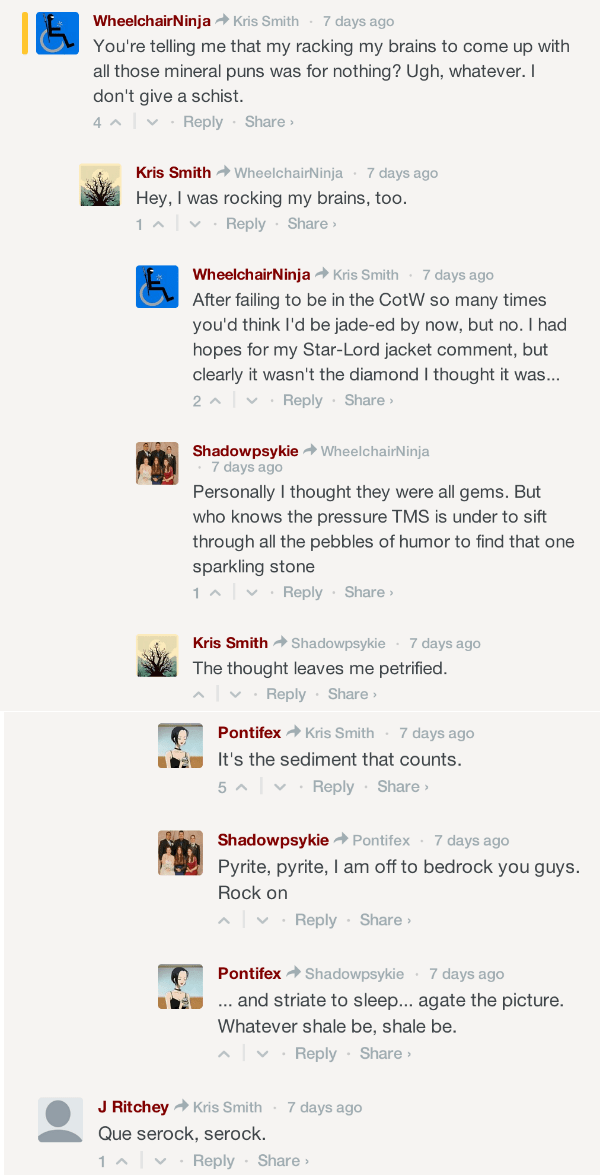Upvote Pontifex's "sediment that counts" comment
Viewport: 600px width, 1175px height.
(x=241, y=787)
